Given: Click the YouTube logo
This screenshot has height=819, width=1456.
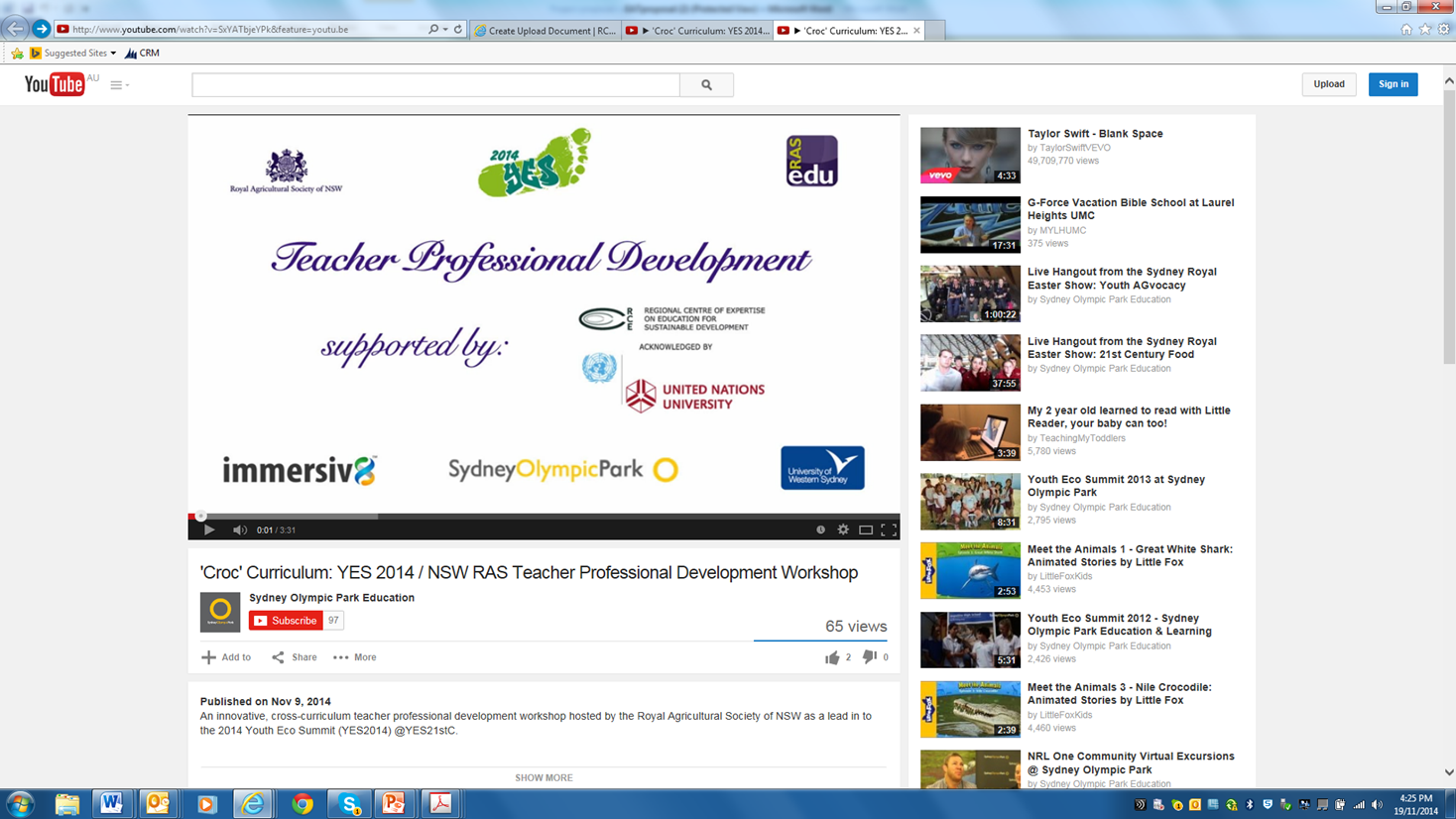Looking at the screenshot, I should point(55,84).
